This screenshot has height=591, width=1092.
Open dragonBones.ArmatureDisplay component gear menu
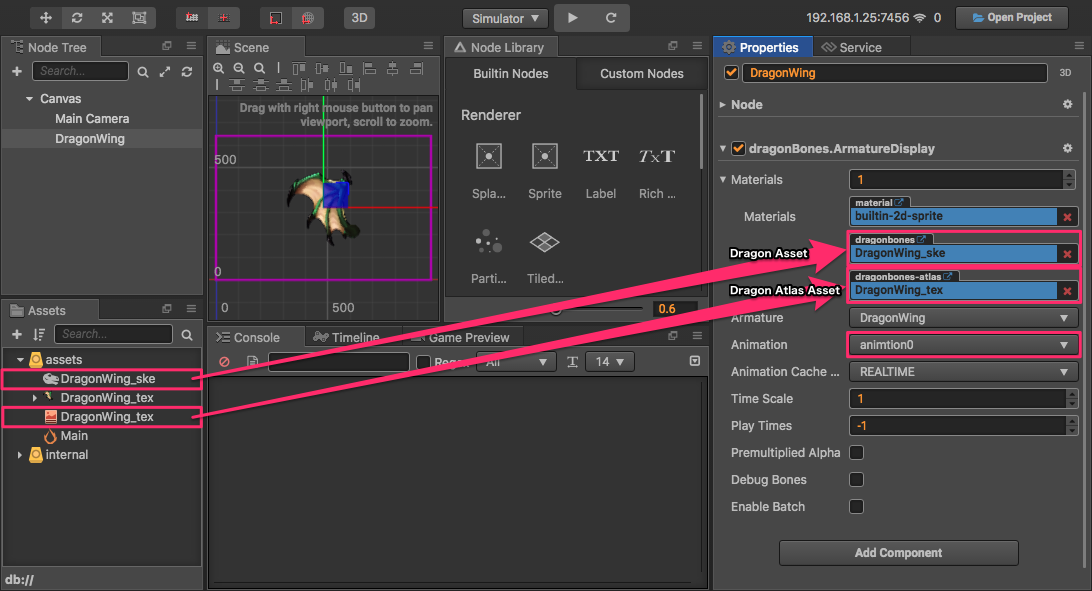[x=1068, y=148]
